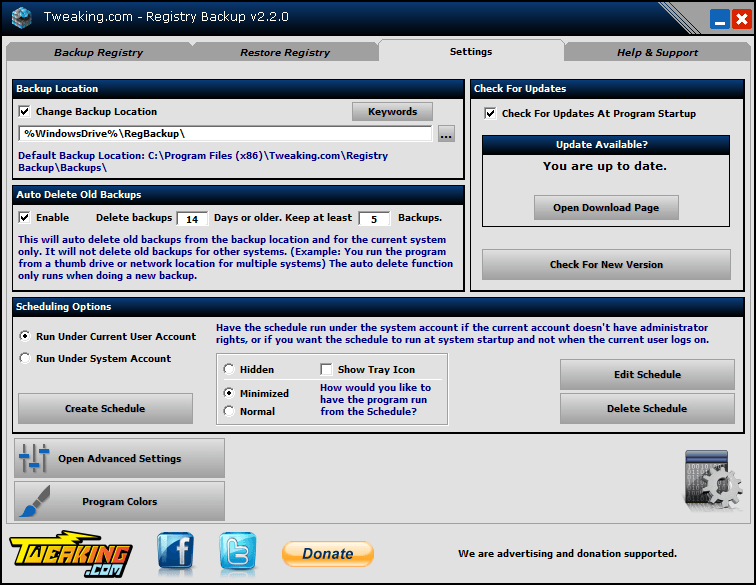Click the Keywords button

392,111
